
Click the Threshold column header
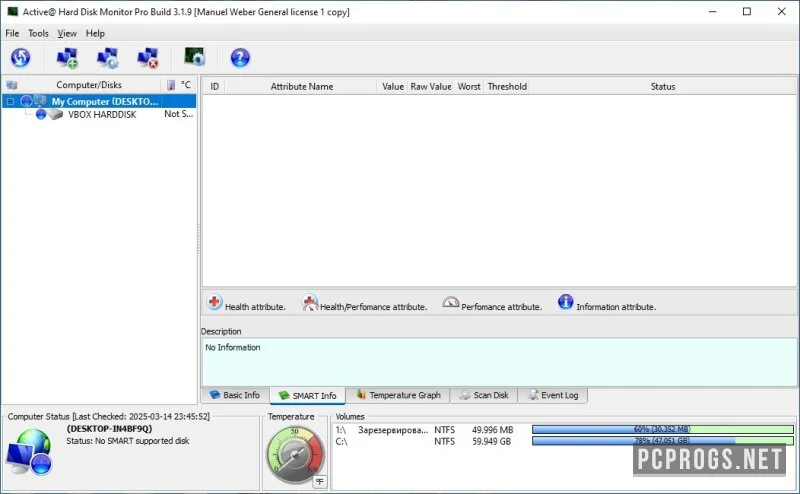(507, 86)
